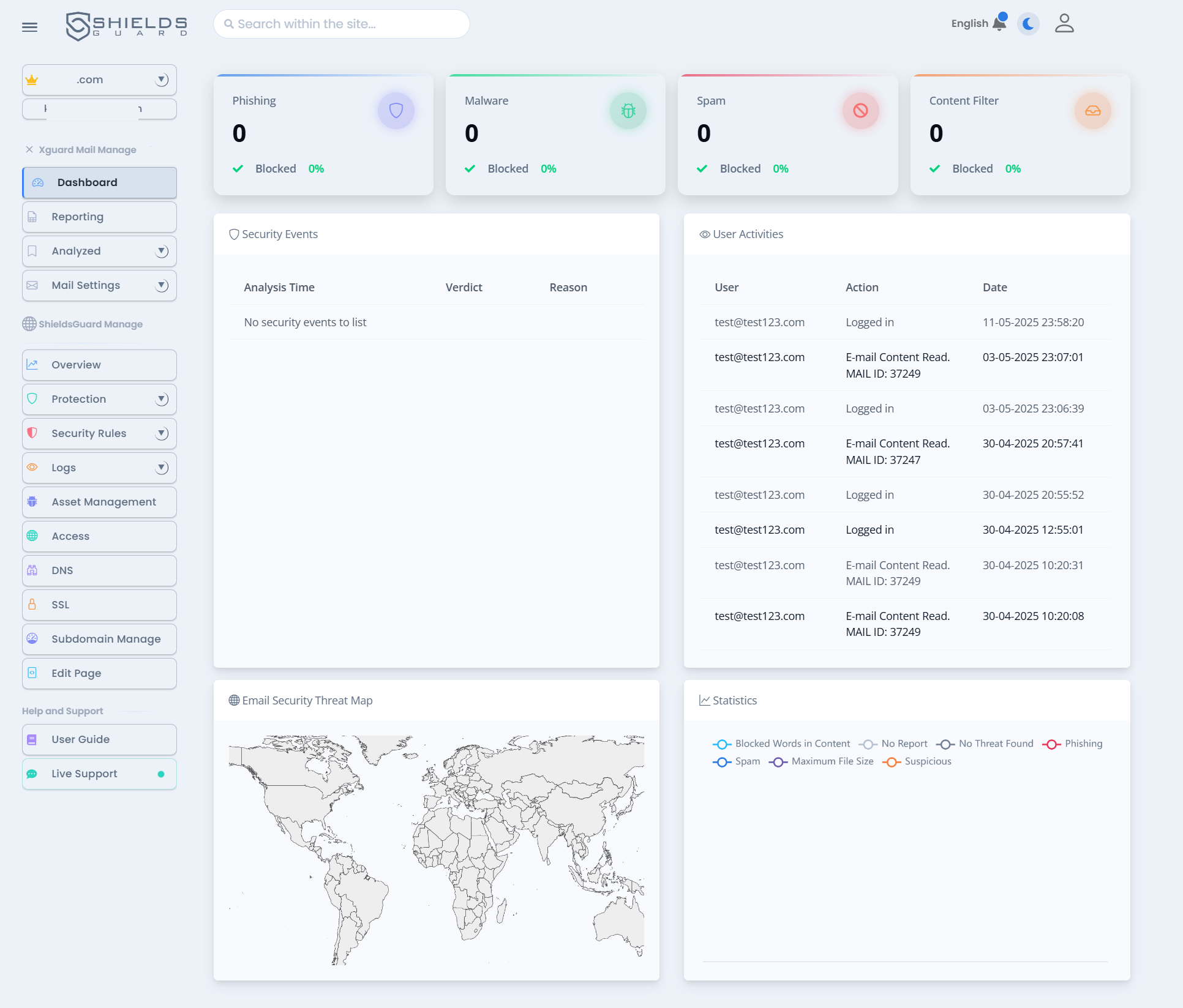Toggle Suspicious orange legend marker
The height and width of the screenshot is (1008, 1183).
pos(891,761)
